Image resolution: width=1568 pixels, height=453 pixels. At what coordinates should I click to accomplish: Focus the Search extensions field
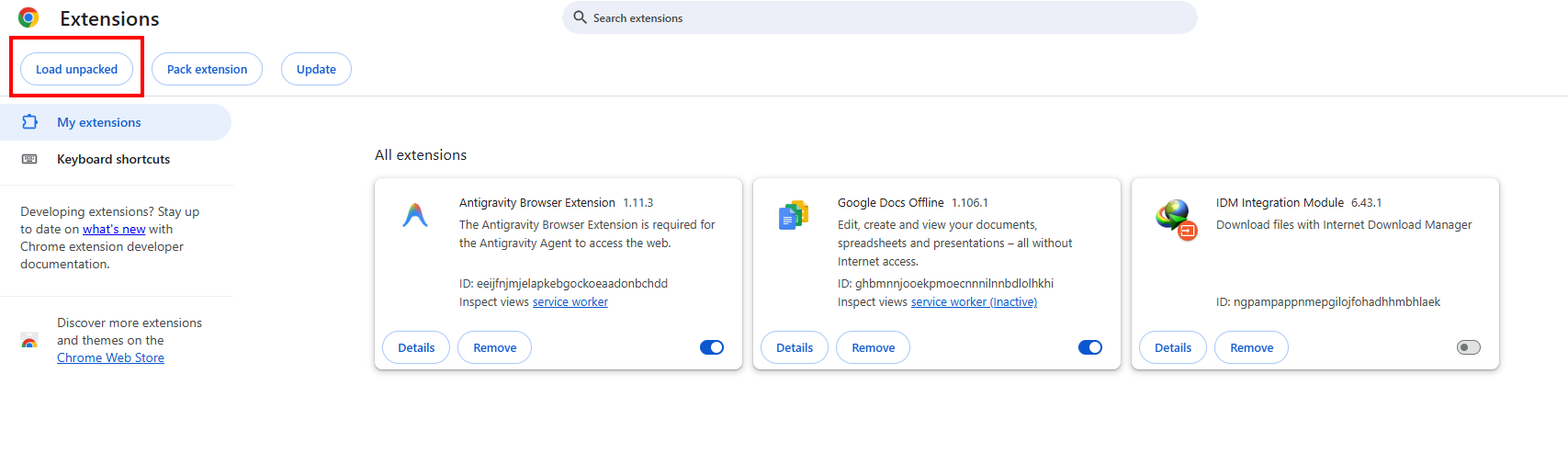click(879, 17)
